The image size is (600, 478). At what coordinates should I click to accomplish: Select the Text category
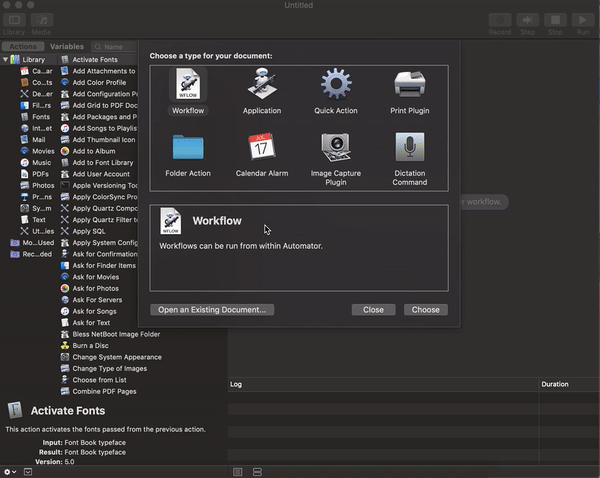pyautogui.click(x=33, y=220)
